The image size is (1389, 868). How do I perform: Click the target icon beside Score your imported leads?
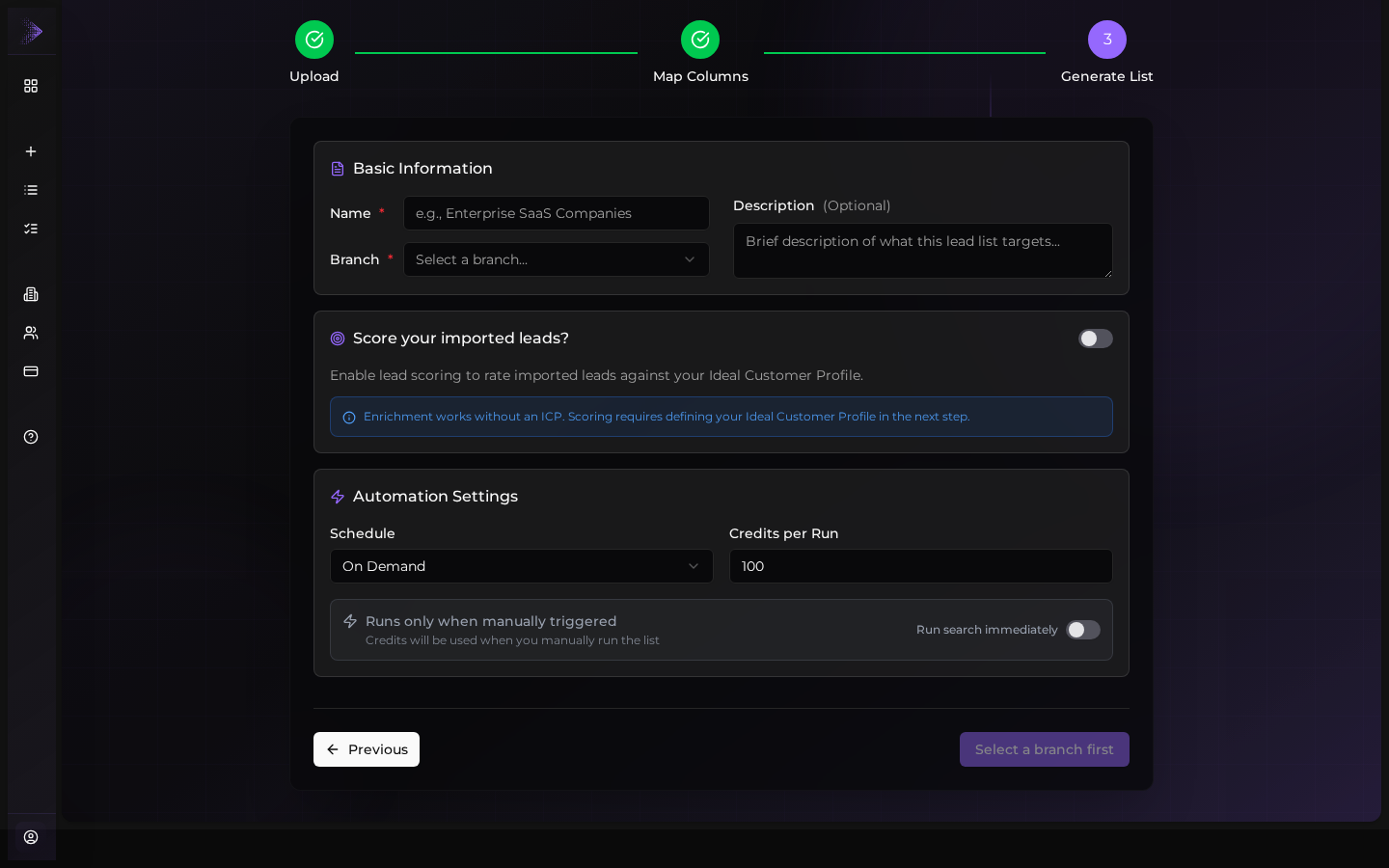338,339
